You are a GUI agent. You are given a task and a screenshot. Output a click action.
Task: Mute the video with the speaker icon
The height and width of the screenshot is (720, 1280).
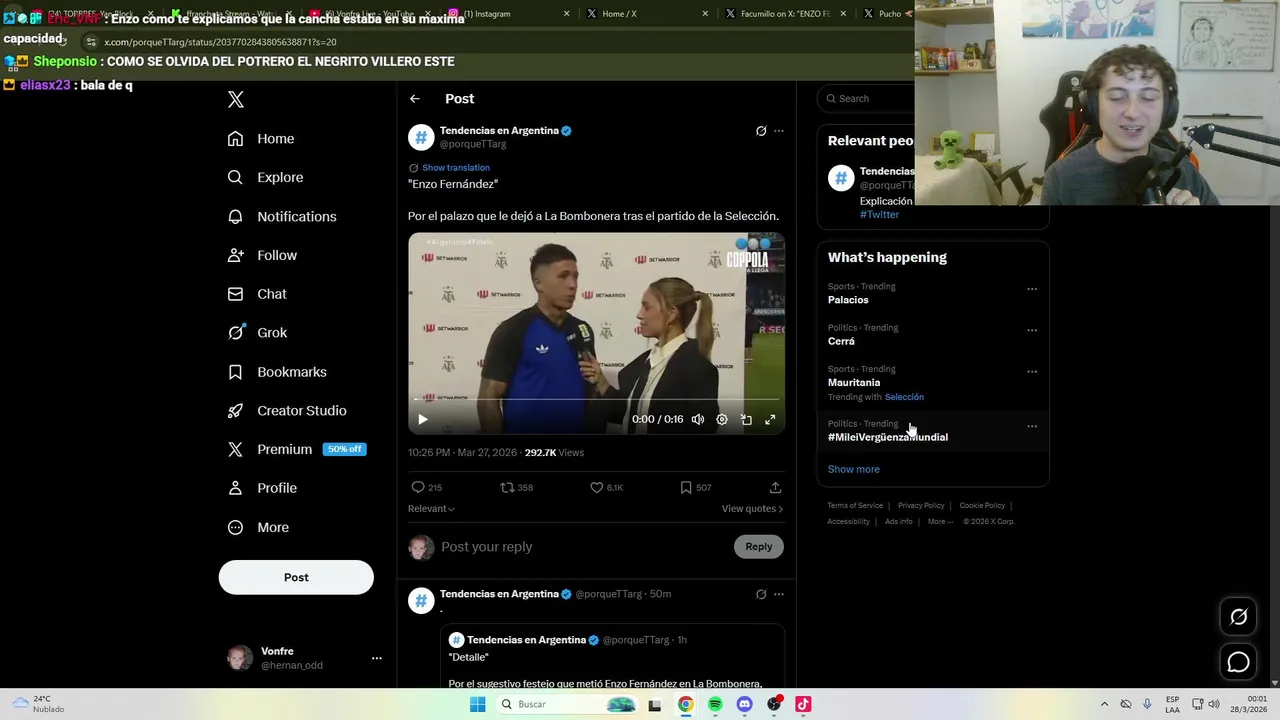pos(698,419)
